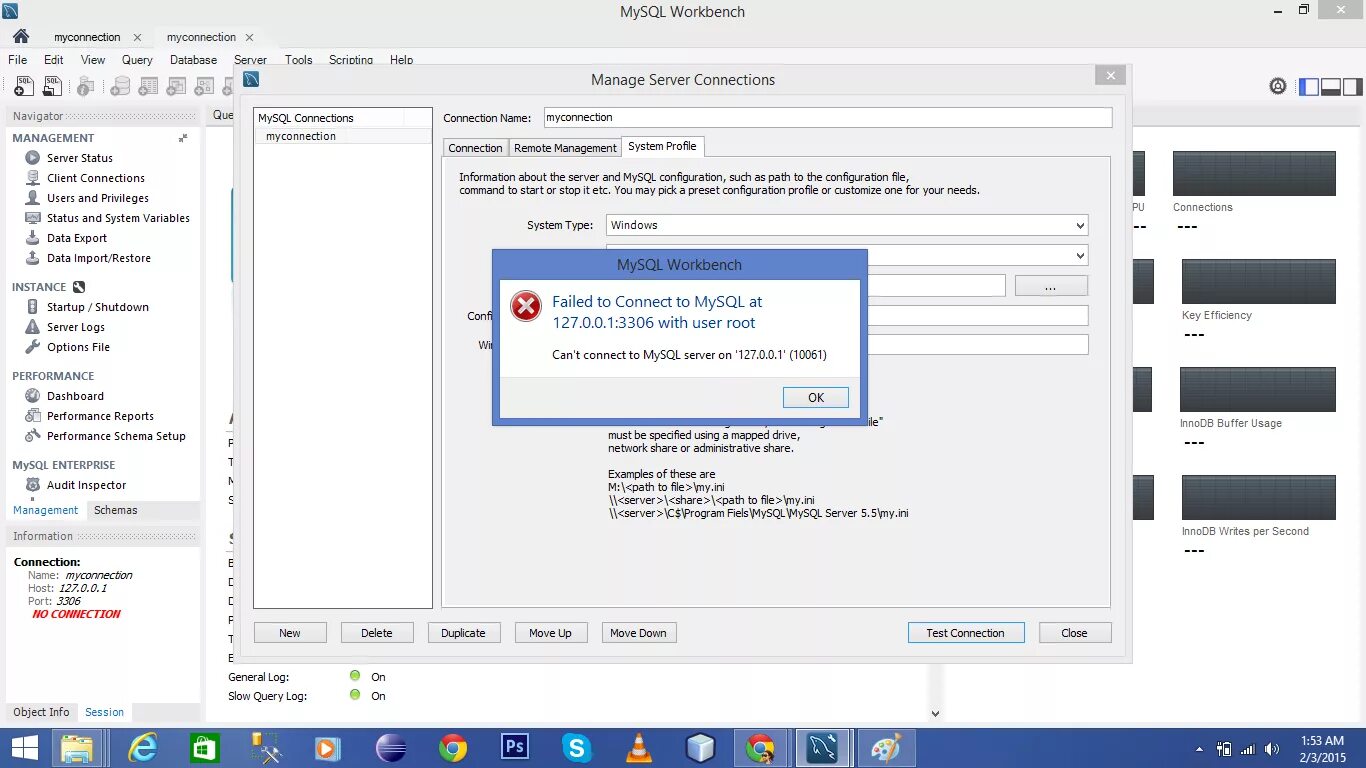Screen dimensions: 1366x768
Task: Collapse the MANAGEMENT section arrows icon
Action: click(183, 138)
